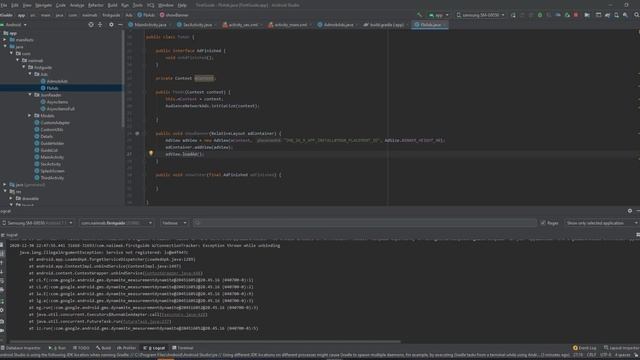The width and height of the screenshot is (640, 360).
Task: Open the Refactor menu
Action: (96, 5)
